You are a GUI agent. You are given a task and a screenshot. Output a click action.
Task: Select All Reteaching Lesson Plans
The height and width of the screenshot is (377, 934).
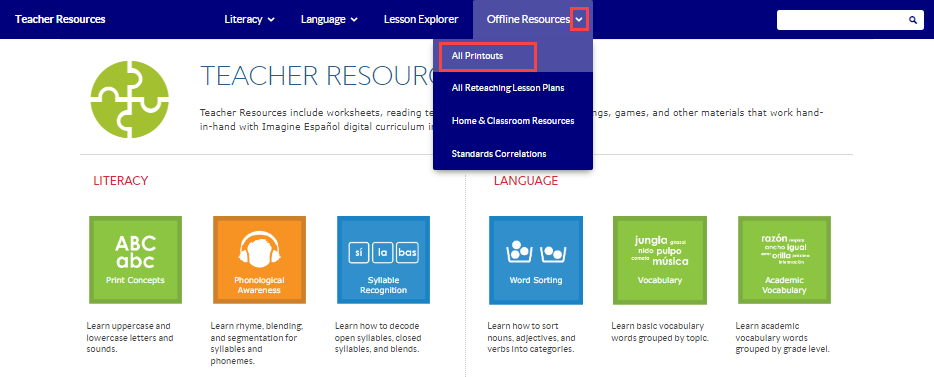pyautogui.click(x=508, y=88)
